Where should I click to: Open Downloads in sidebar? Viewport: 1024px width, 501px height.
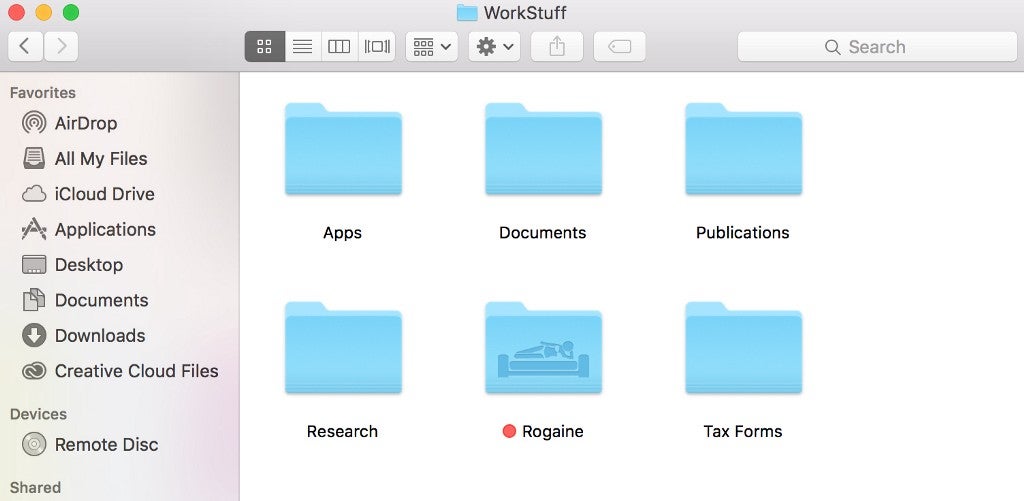(x=120, y=335)
